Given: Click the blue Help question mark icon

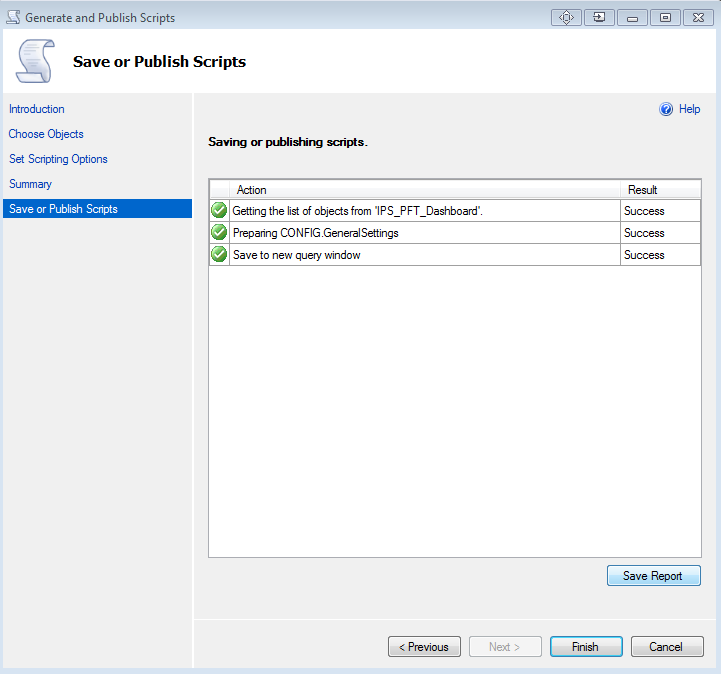Looking at the screenshot, I should [666, 109].
